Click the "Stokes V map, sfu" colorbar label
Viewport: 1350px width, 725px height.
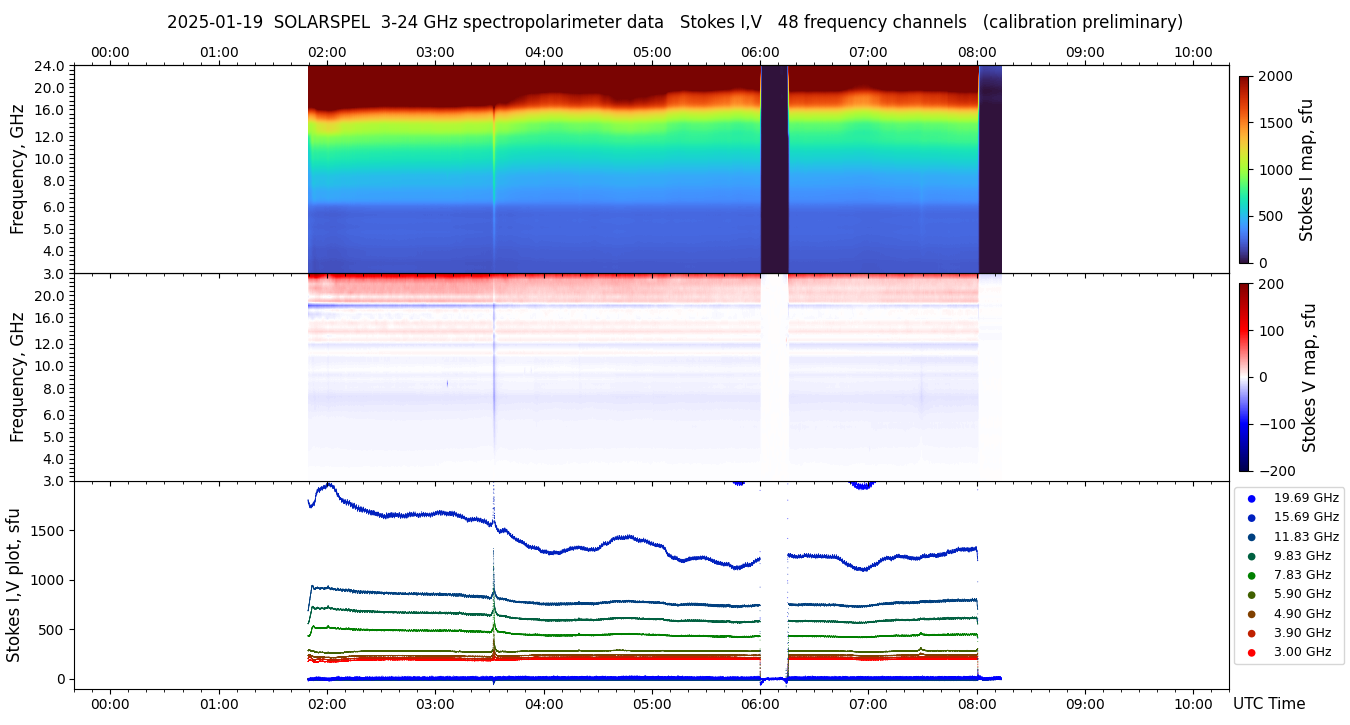(1309, 377)
